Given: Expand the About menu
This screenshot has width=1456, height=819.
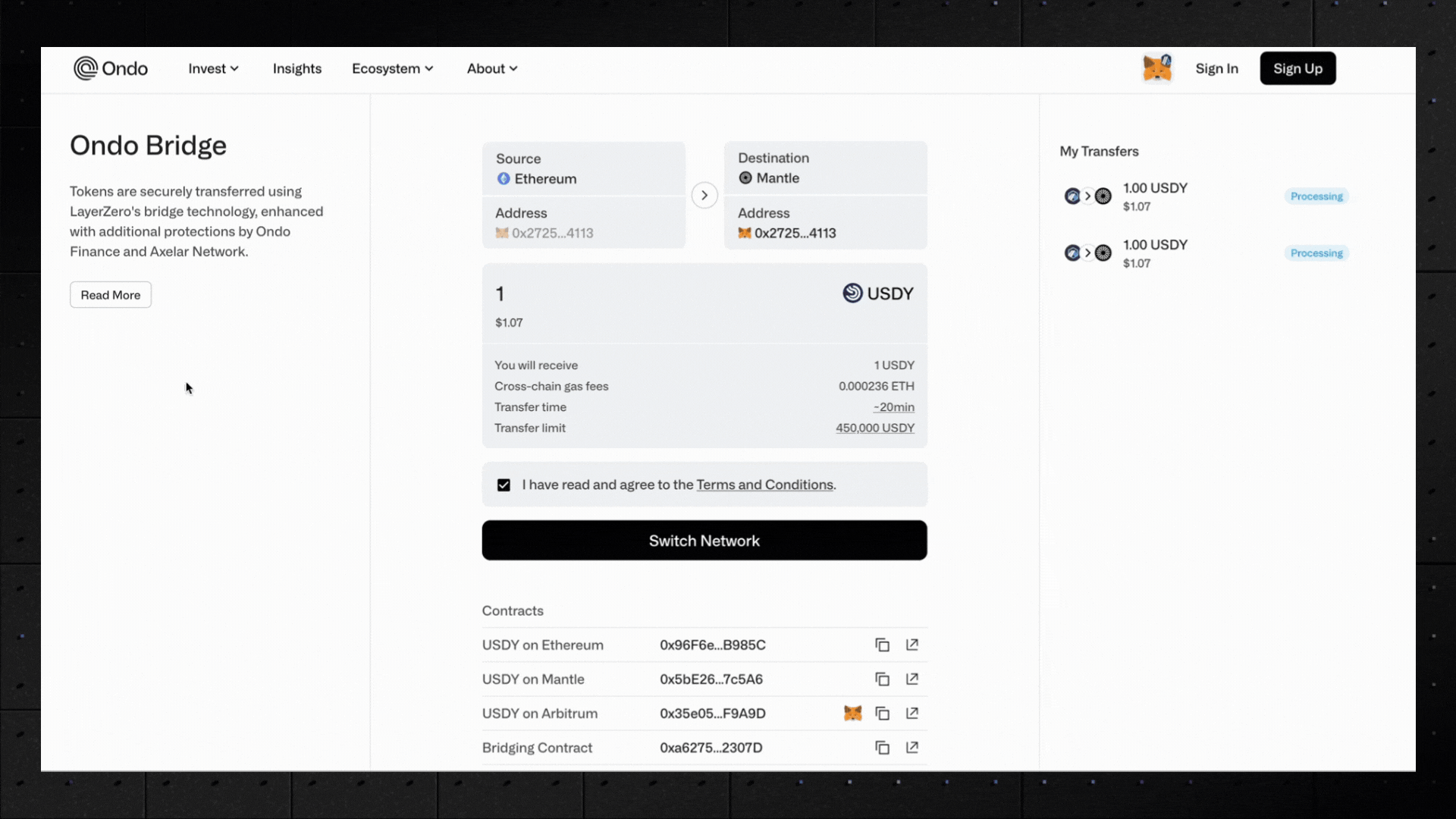Looking at the screenshot, I should pyautogui.click(x=492, y=68).
